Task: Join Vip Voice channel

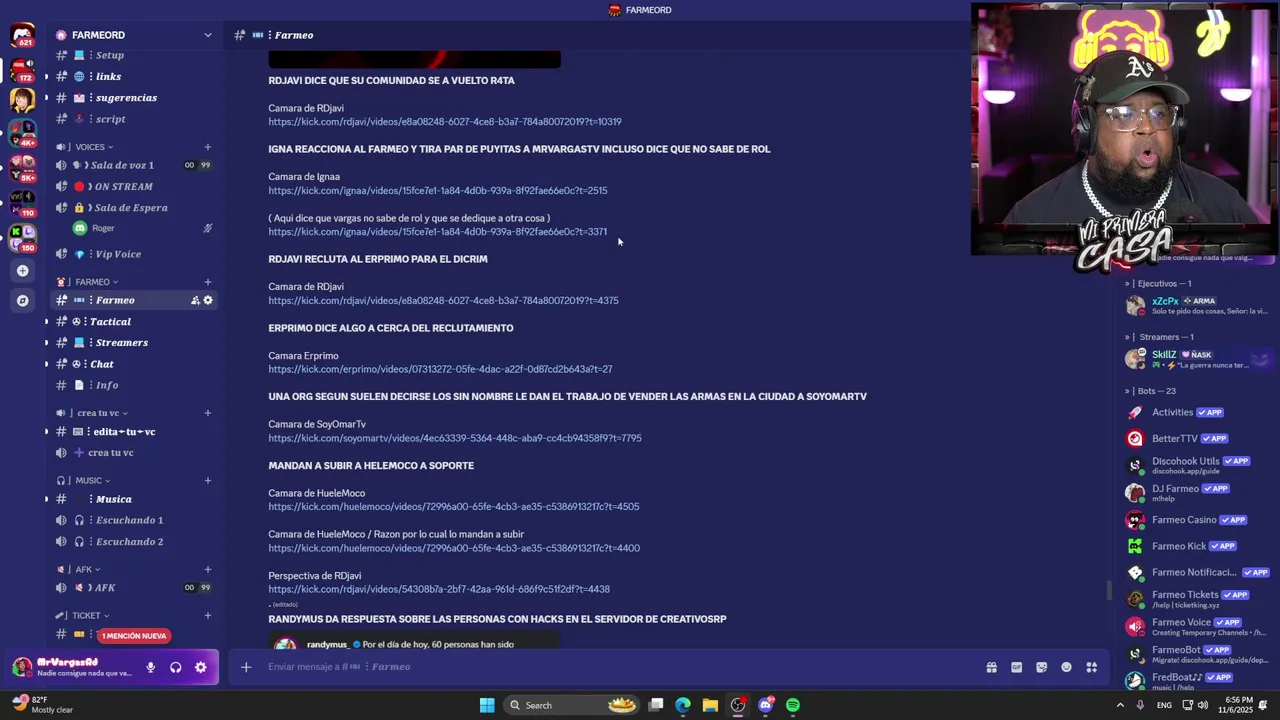Action: [x=132, y=254]
